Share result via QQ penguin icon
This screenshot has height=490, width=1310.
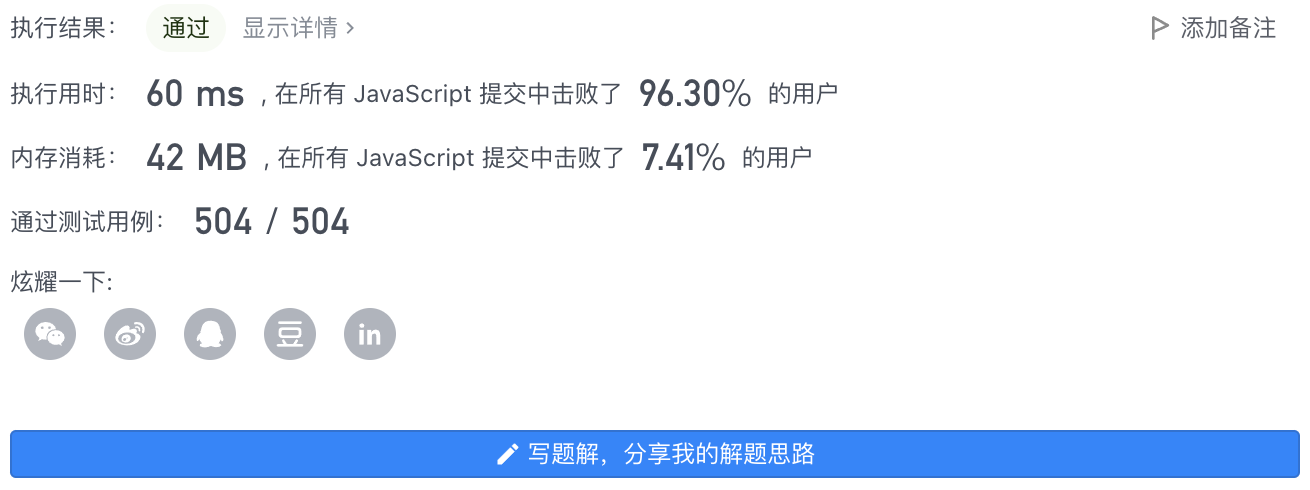(210, 334)
